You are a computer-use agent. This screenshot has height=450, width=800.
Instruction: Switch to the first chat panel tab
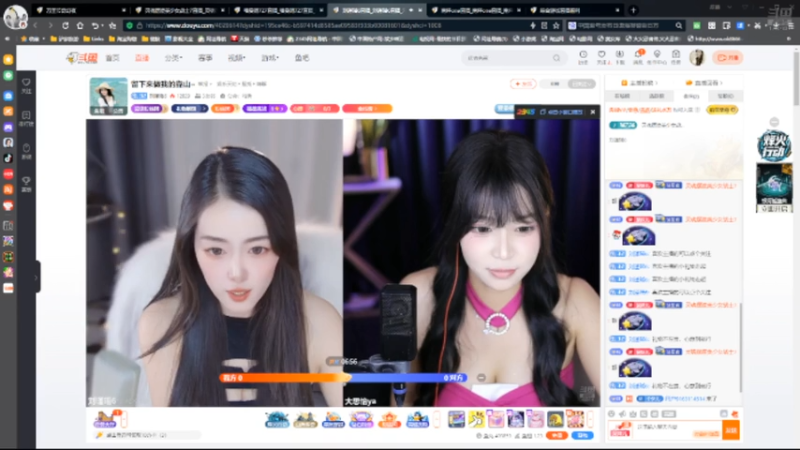[x=622, y=96]
